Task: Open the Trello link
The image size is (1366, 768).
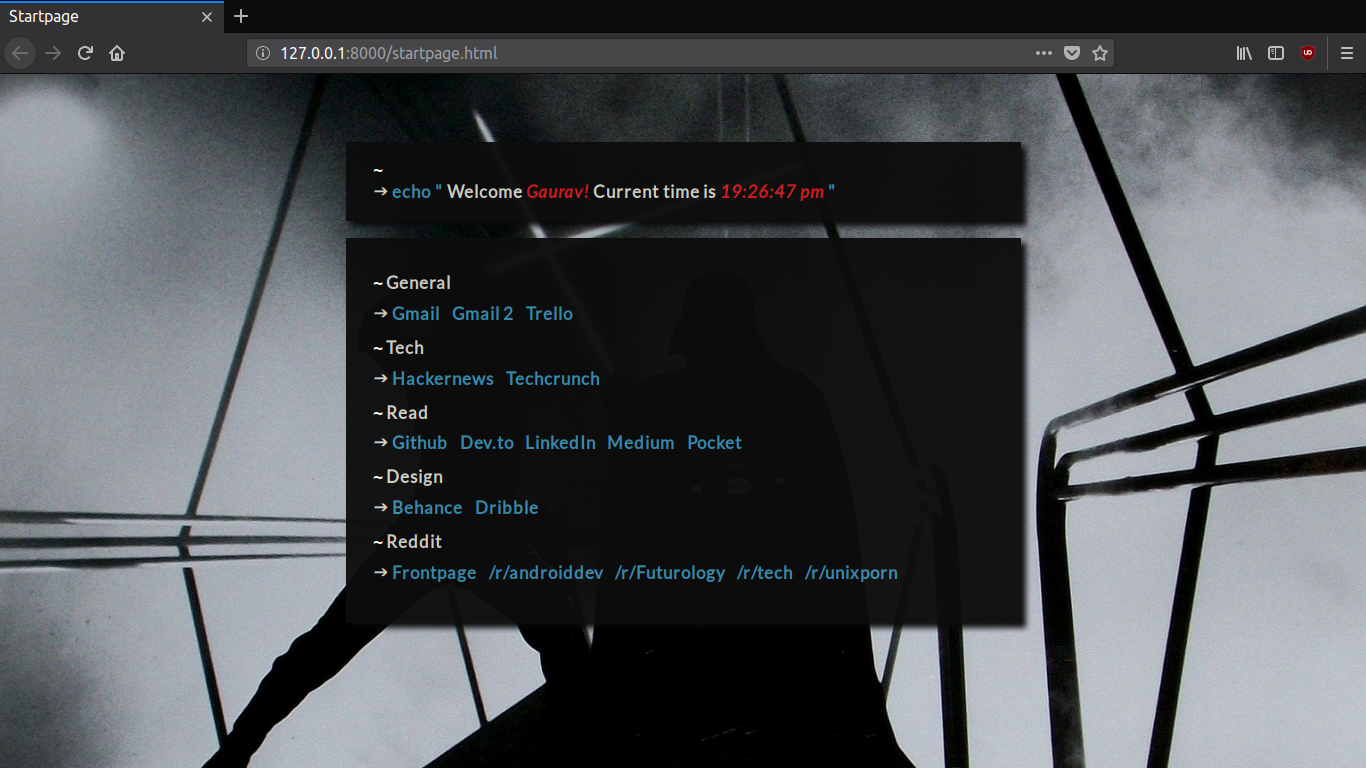Action: click(549, 313)
